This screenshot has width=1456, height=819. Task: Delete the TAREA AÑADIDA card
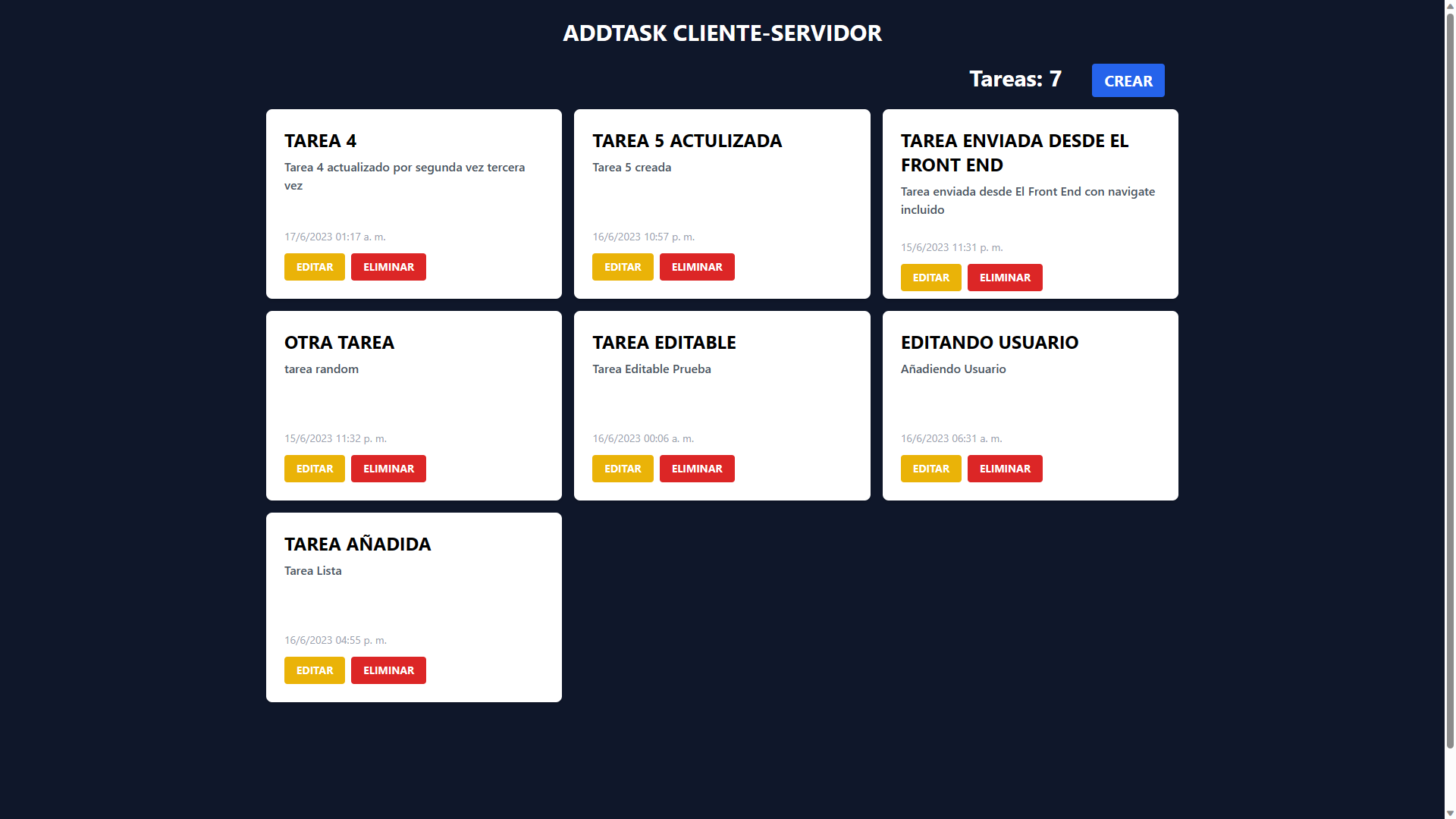coord(388,670)
